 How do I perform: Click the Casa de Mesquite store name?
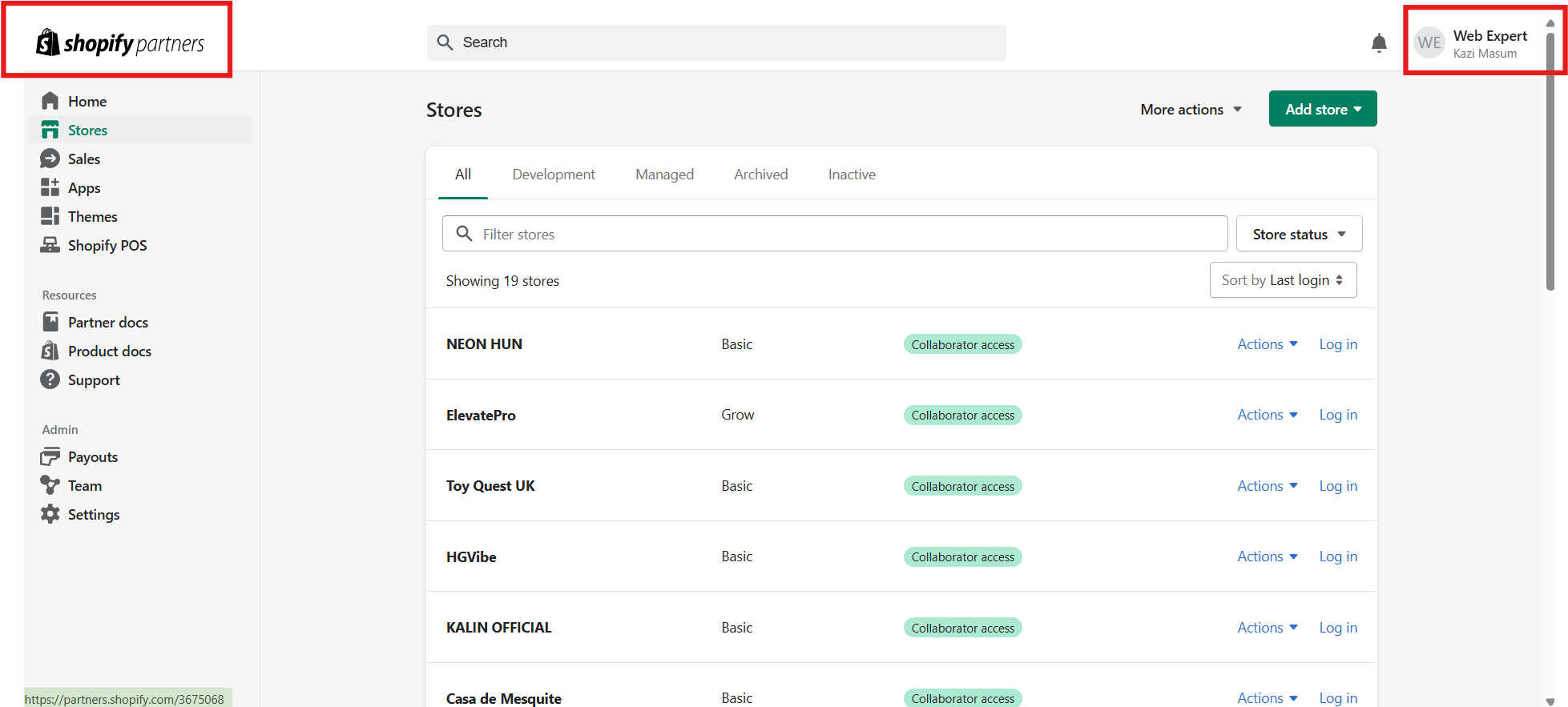point(503,698)
